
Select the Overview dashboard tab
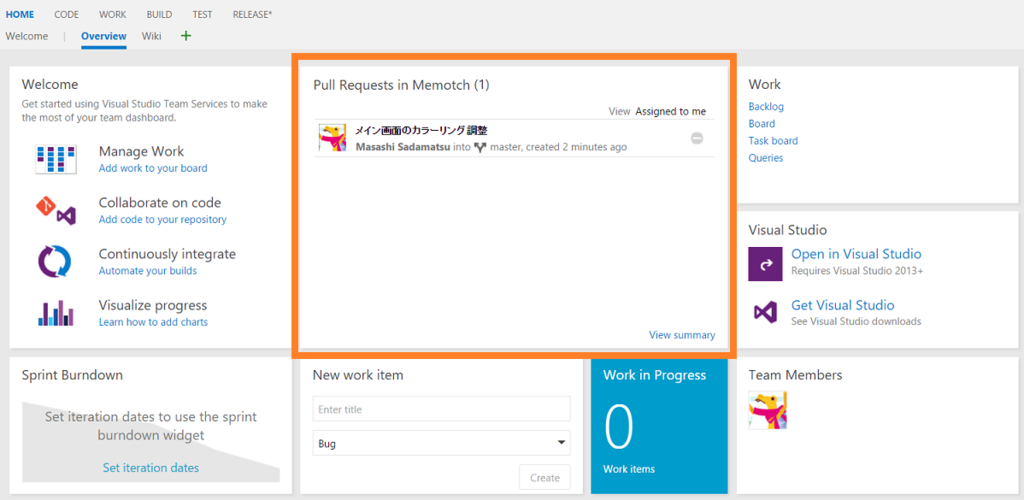pos(104,36)
